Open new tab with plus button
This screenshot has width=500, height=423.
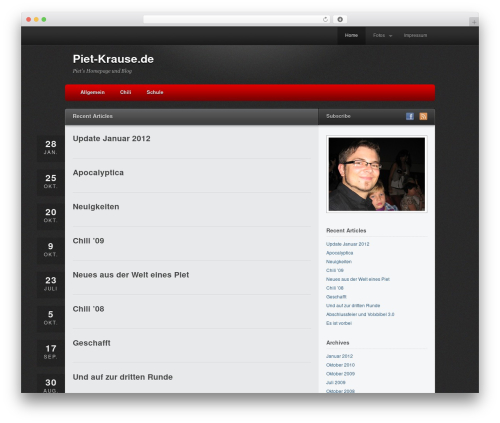(x=474, y=22)
